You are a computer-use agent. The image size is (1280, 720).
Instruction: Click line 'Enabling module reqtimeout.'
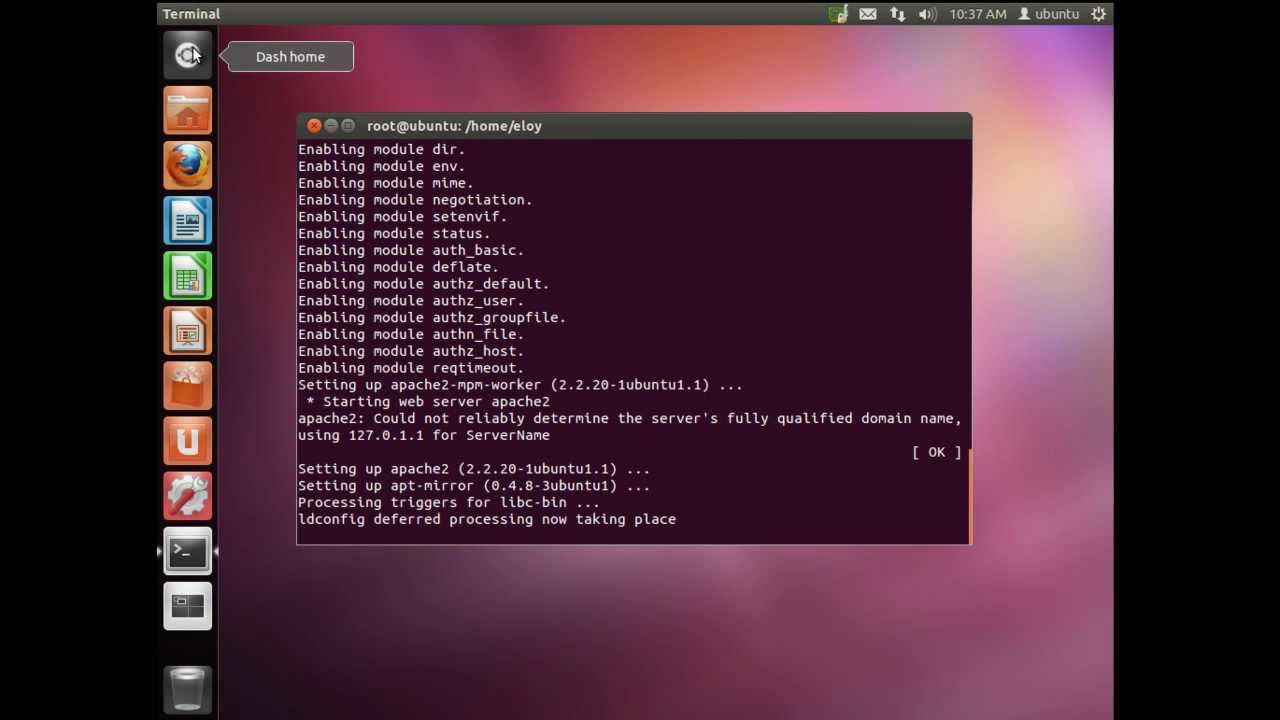coord(411,368)
